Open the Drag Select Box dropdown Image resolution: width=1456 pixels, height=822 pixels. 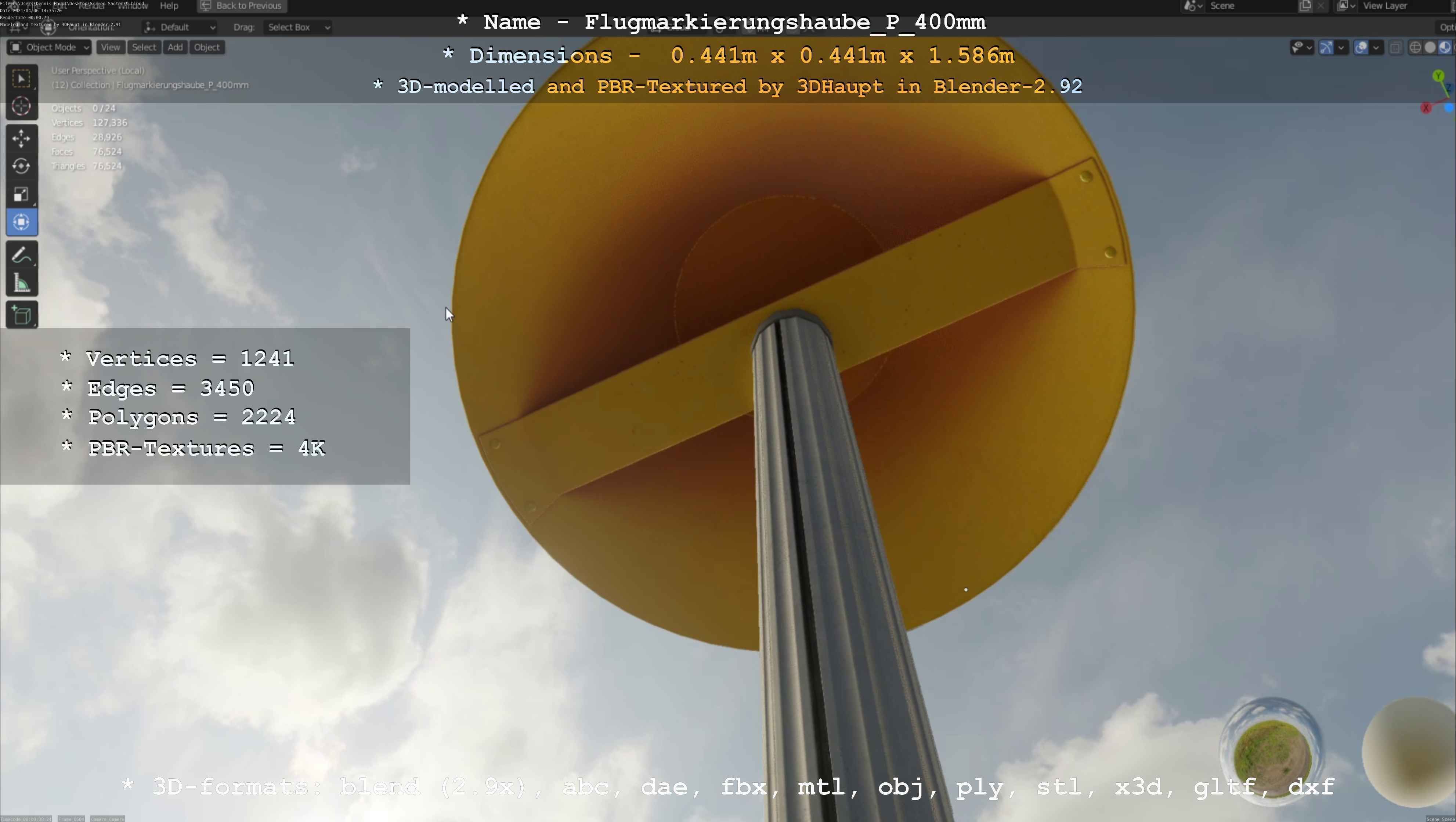click(x=299, y=27)
